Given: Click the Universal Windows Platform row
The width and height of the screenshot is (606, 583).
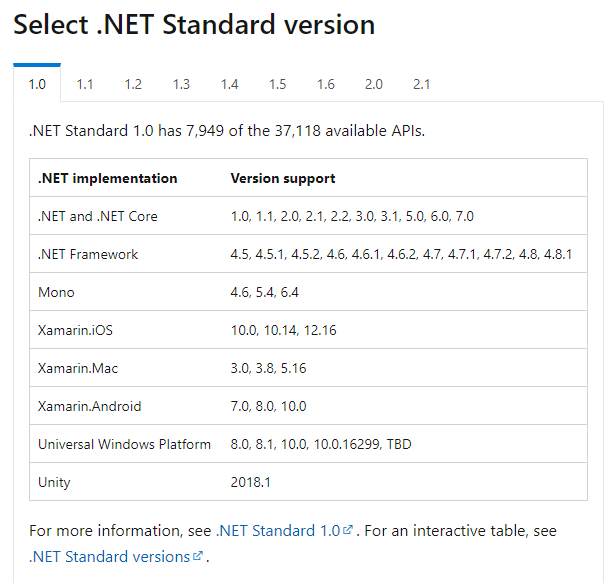Looking at the screenshot, I should coord(308,444).
